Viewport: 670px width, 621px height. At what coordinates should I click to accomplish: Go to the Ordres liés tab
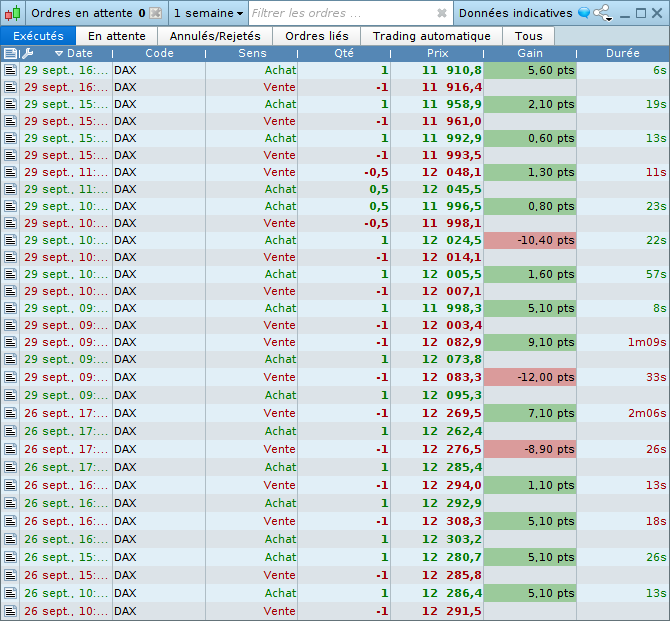pyautogui.click(x=317, y=36)
